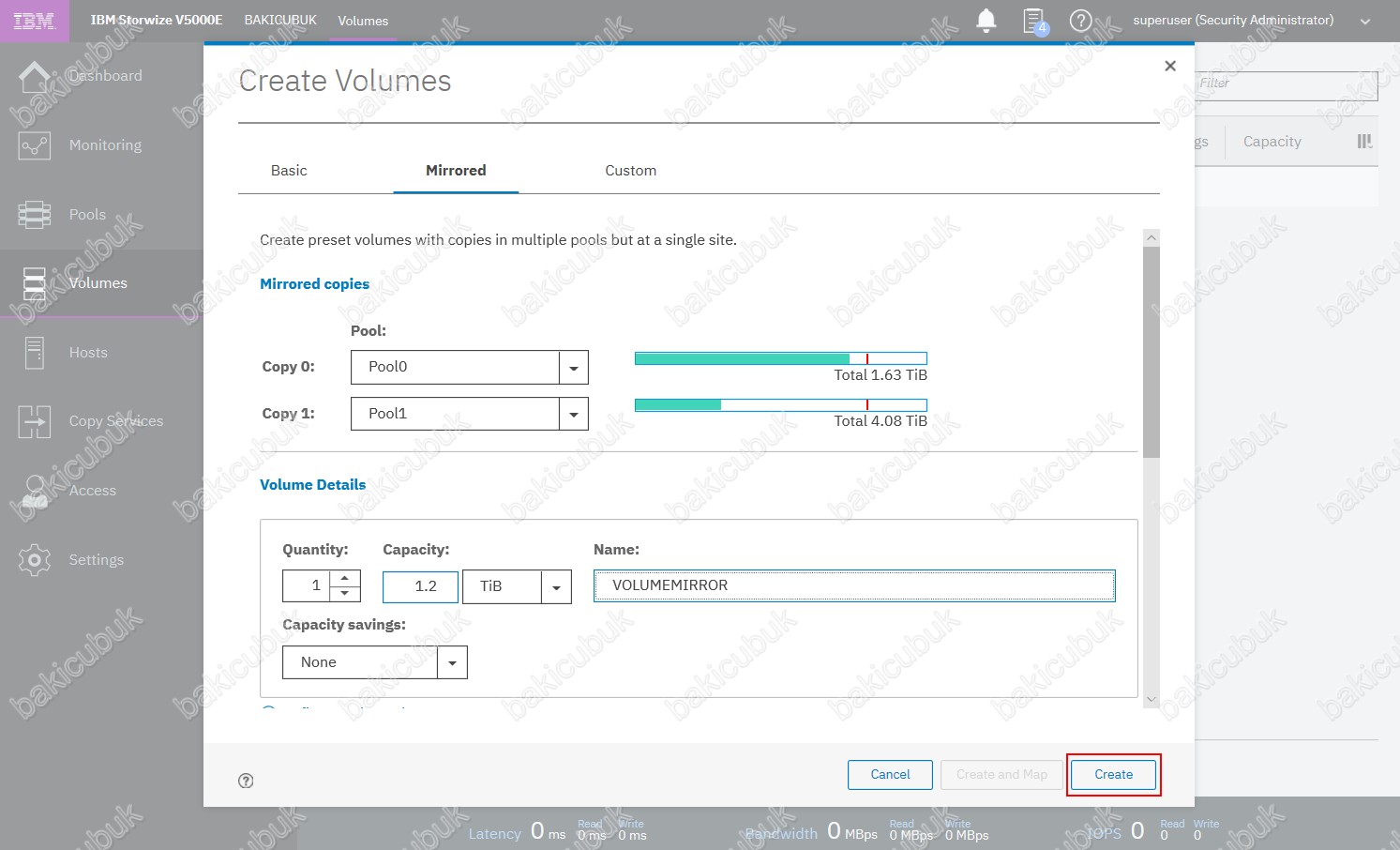This screenshot has width=1400, height=850.
Task: Click the Latency performance label
Action: 494,834
